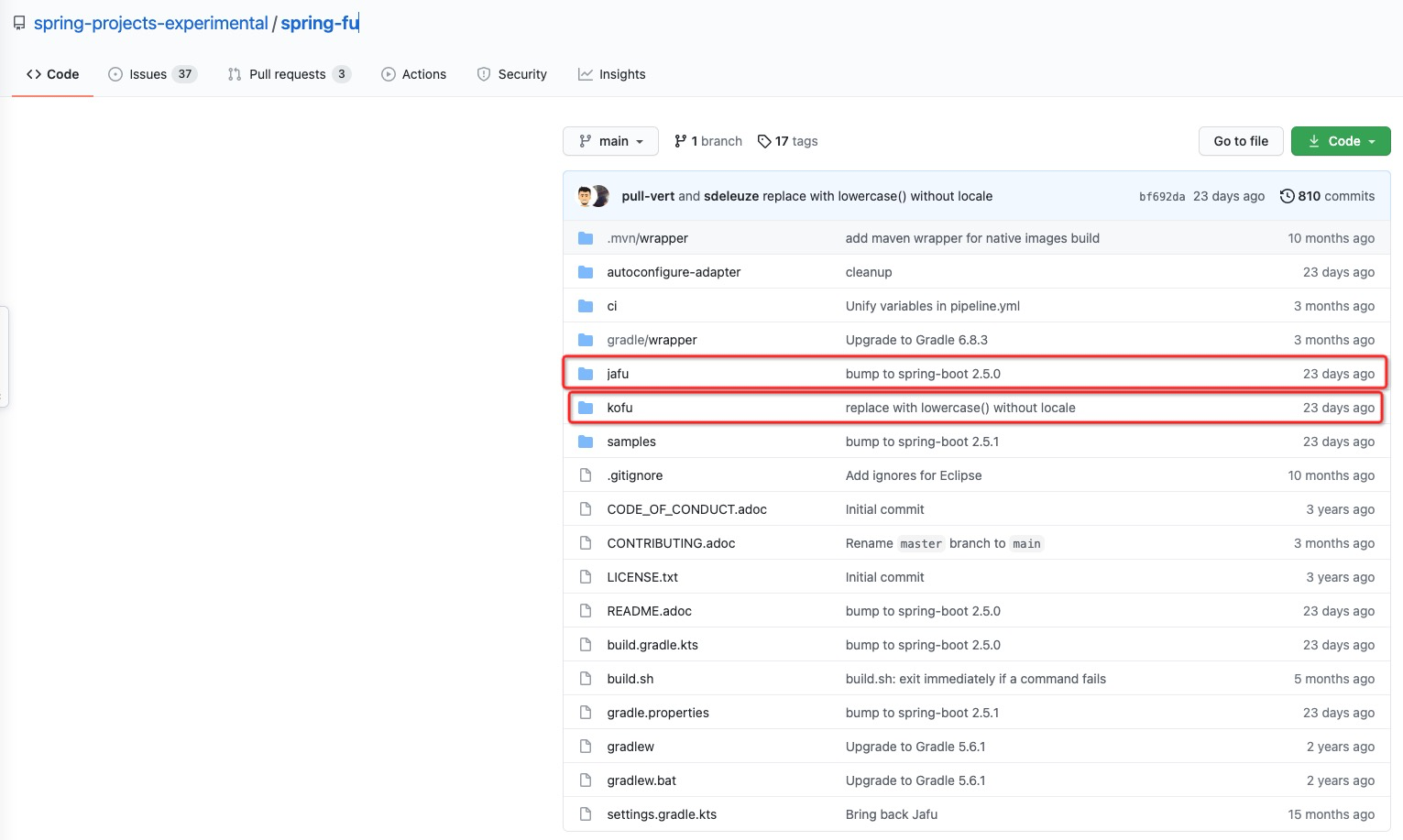This screenshot has width=1403, height=840.
Task: Click file icon beside build.sh
Action: click(x=586, y=679)
